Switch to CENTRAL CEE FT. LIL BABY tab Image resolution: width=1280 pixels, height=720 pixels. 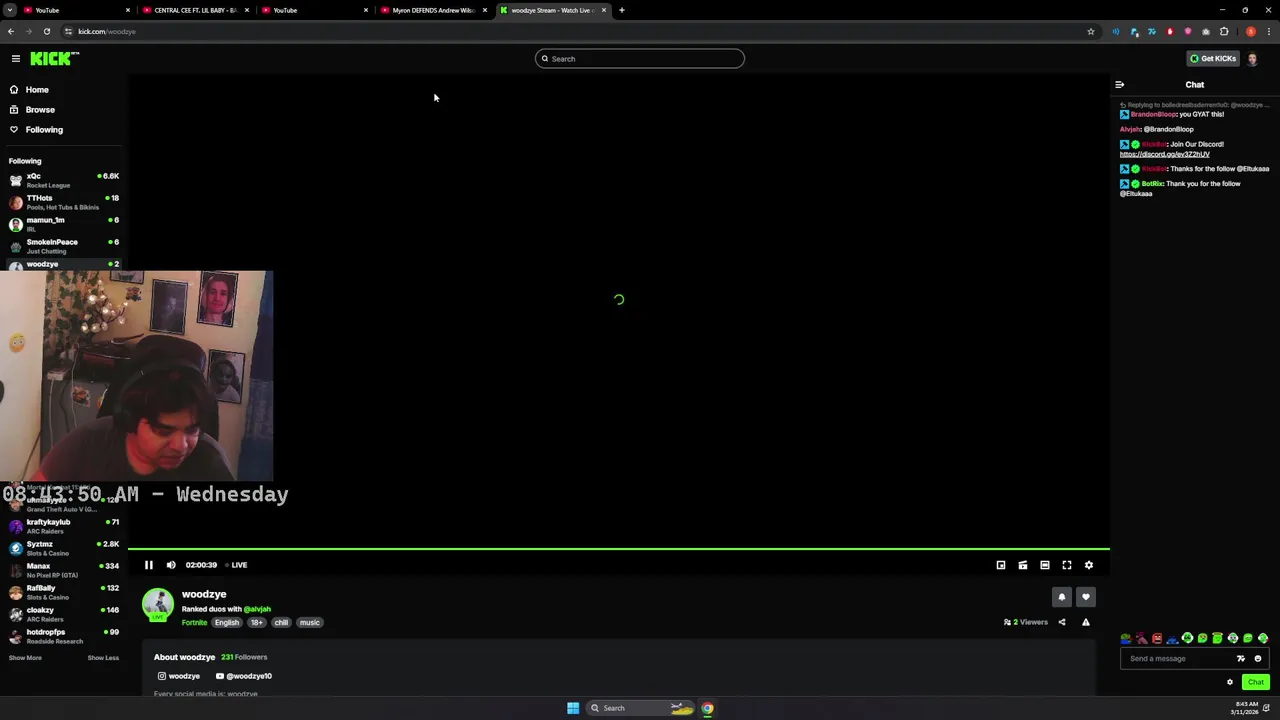(x=195, y=10)
